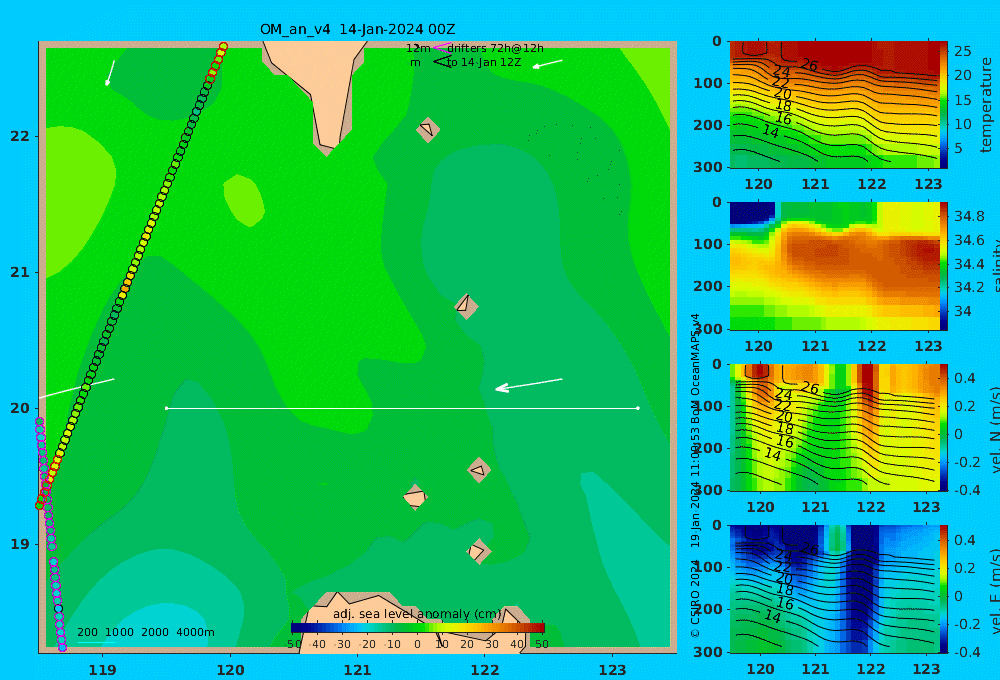Click longitude label 120 under main map

[x=230, y=670]
